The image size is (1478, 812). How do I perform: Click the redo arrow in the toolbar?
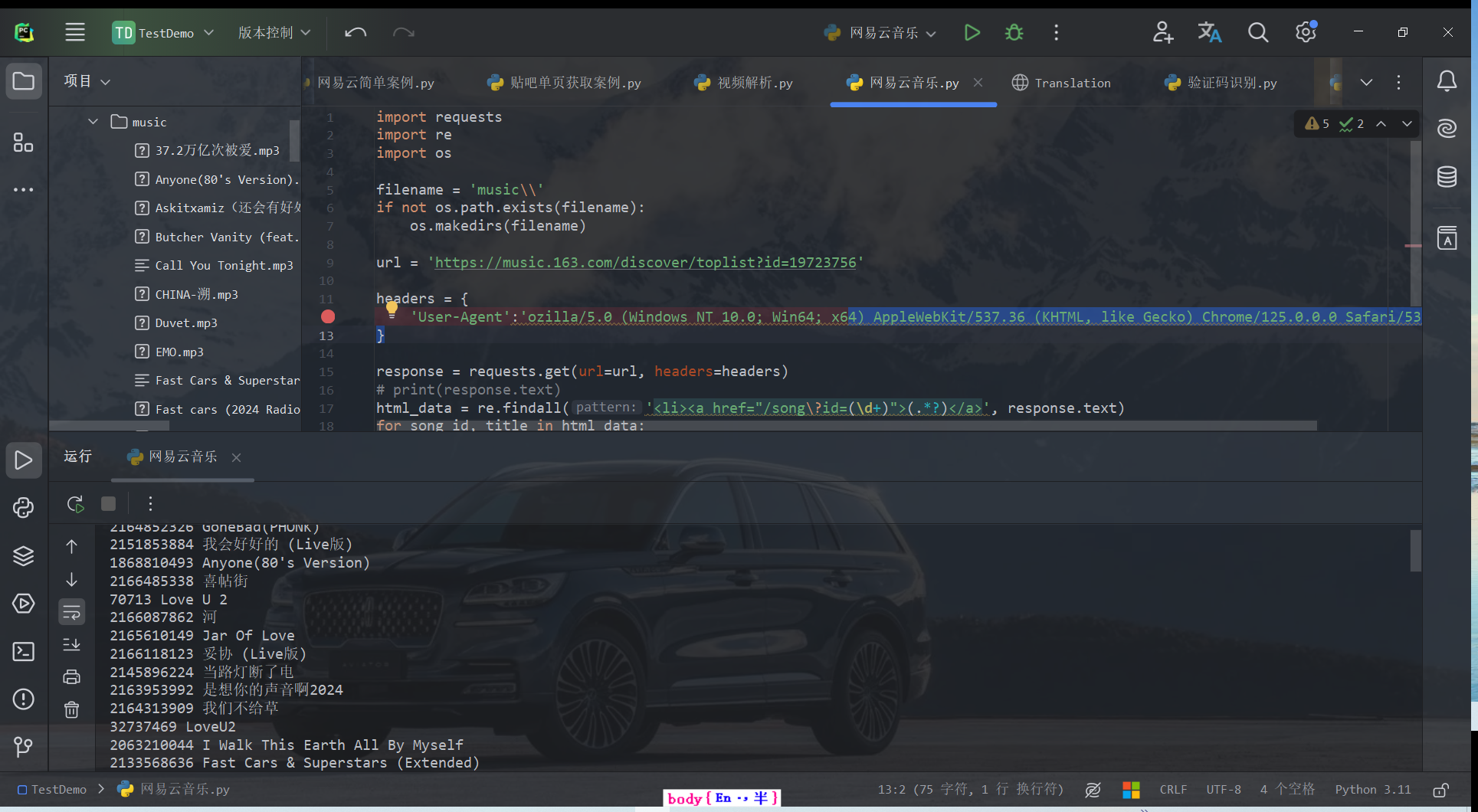403,32
